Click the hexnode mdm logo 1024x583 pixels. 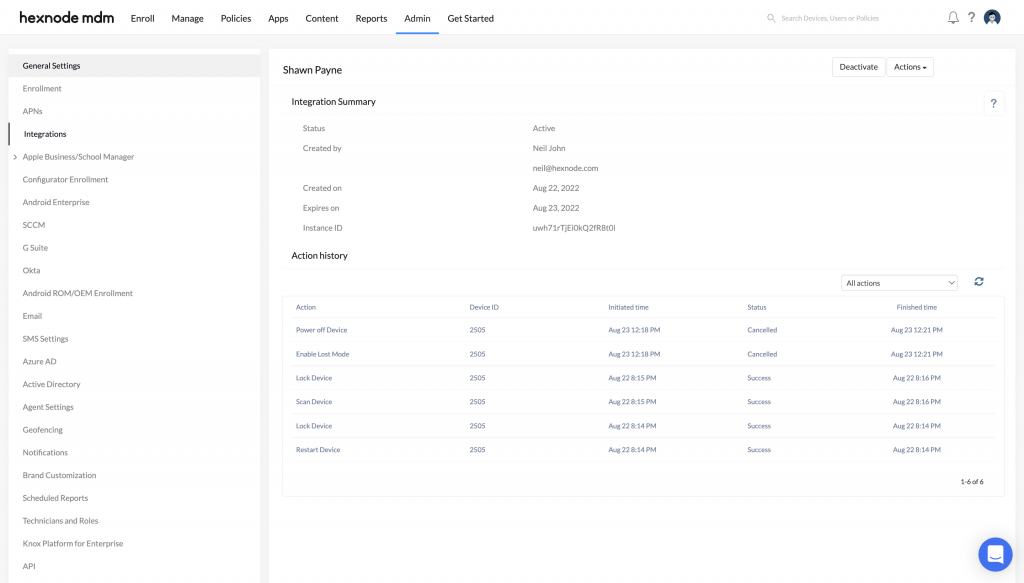[x=65, y=17]
